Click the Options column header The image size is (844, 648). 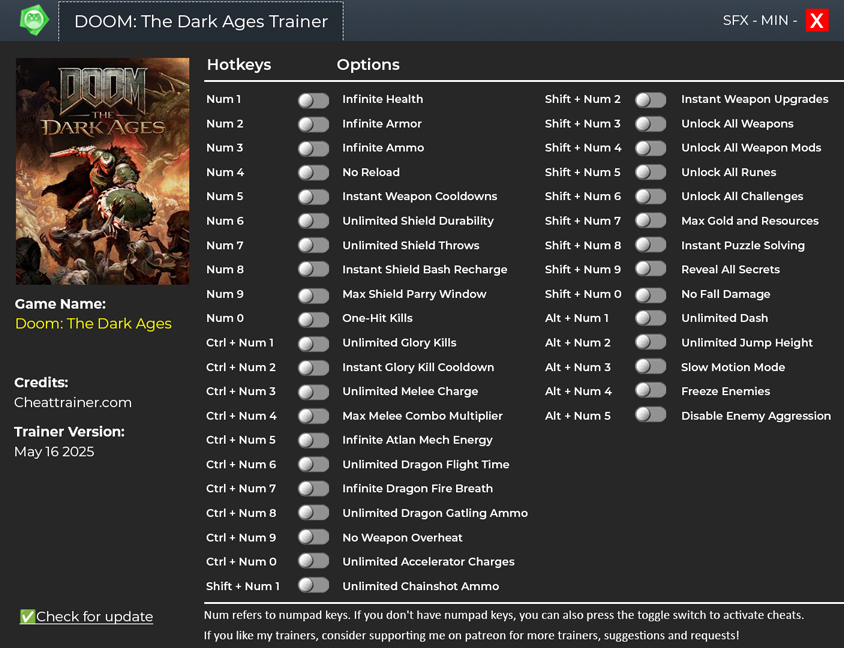(x=368, y=65)
